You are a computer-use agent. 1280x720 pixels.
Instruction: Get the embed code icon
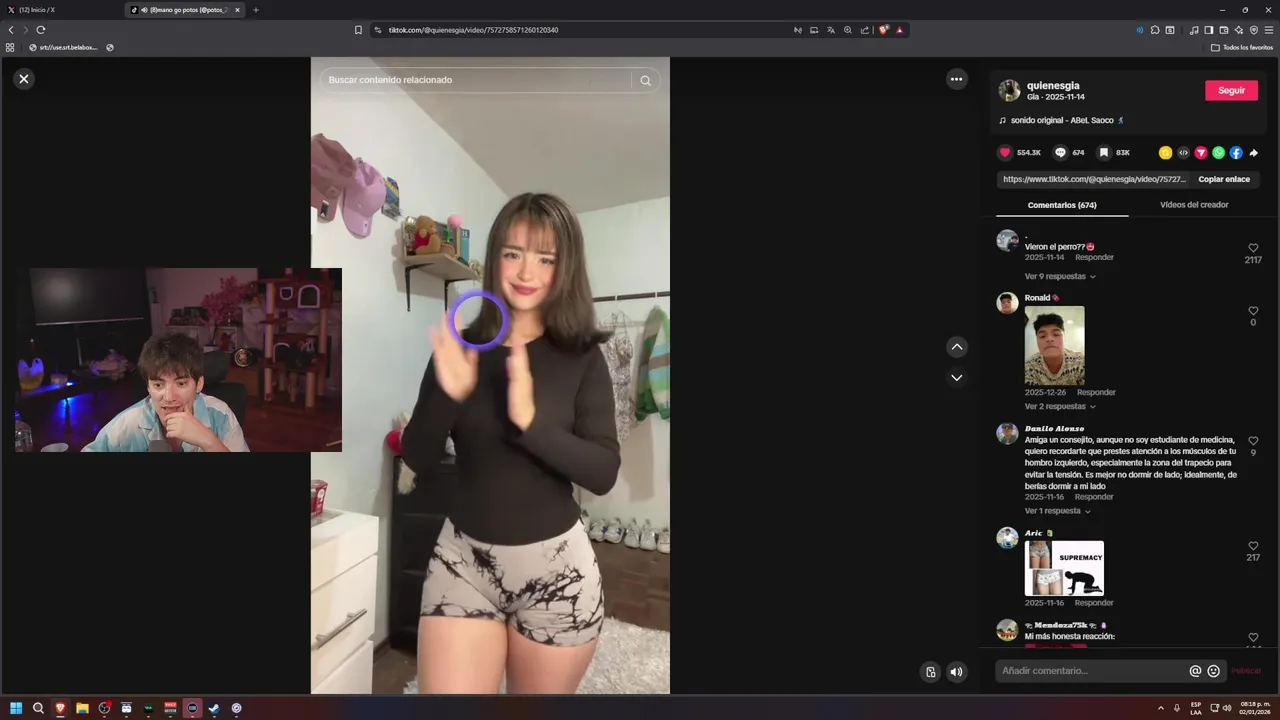[x=1183, y=153]
